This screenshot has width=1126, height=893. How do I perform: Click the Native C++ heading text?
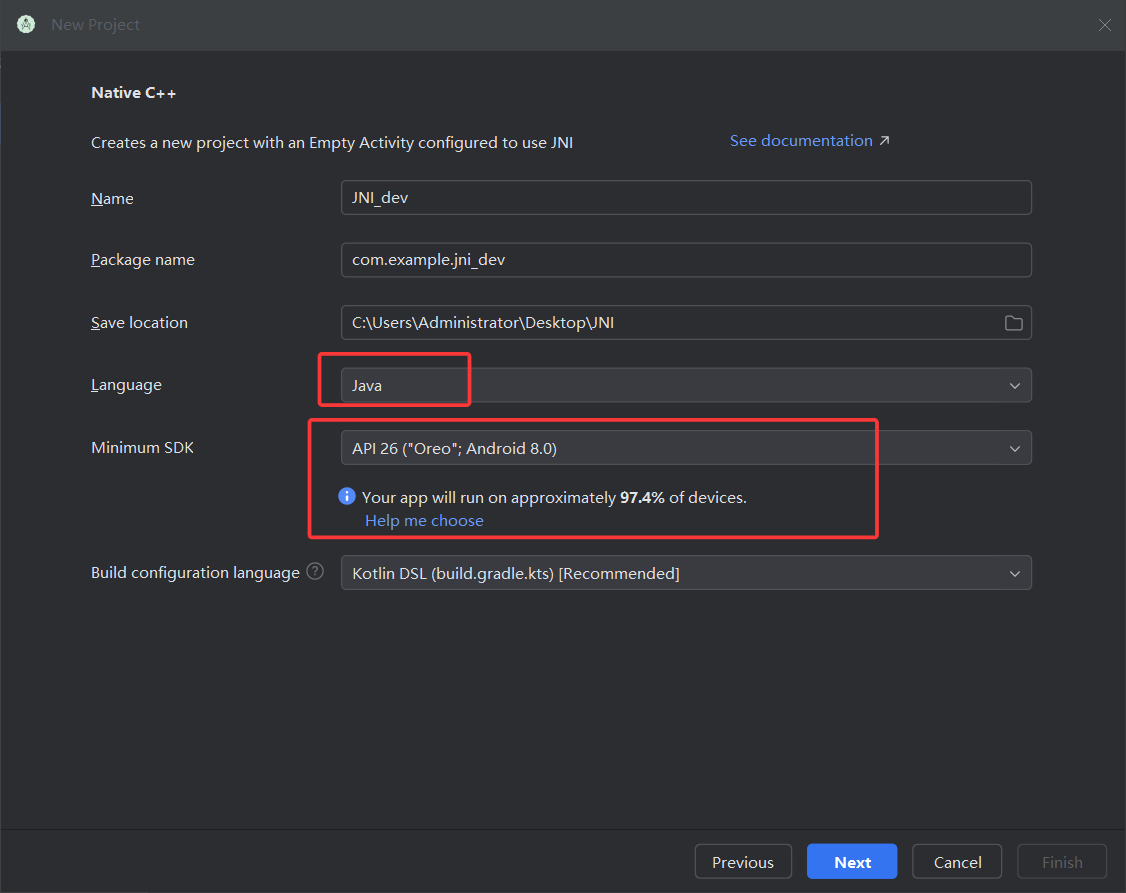click(x=134, y=93)
